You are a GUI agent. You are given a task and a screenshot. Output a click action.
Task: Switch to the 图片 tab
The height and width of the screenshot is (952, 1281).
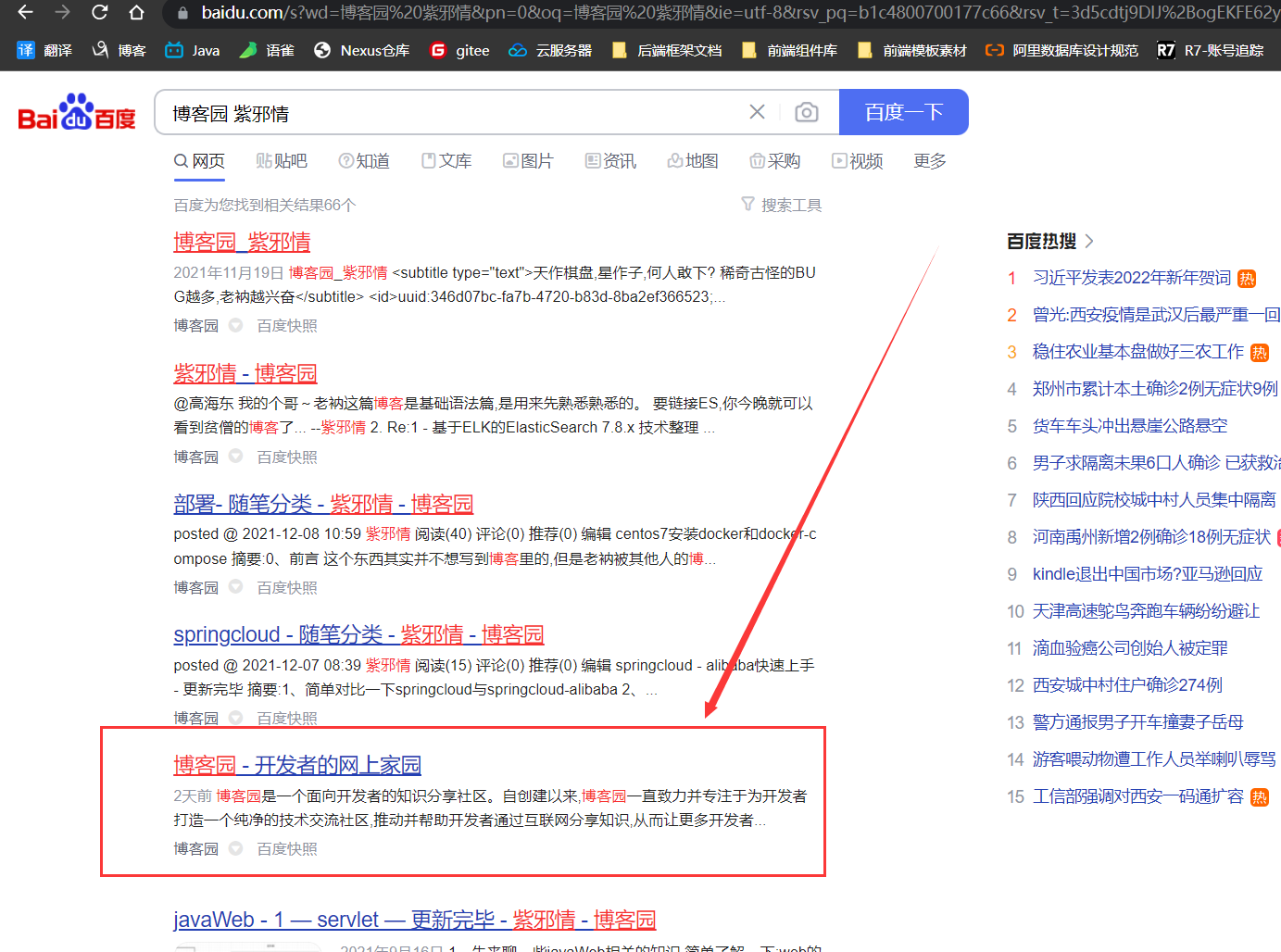point(528,161)
